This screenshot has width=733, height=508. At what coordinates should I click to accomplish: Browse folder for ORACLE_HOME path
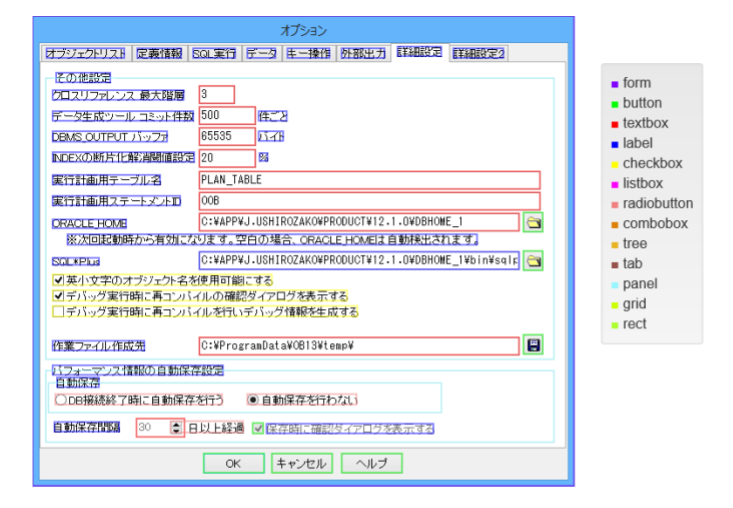pos(532,222)
